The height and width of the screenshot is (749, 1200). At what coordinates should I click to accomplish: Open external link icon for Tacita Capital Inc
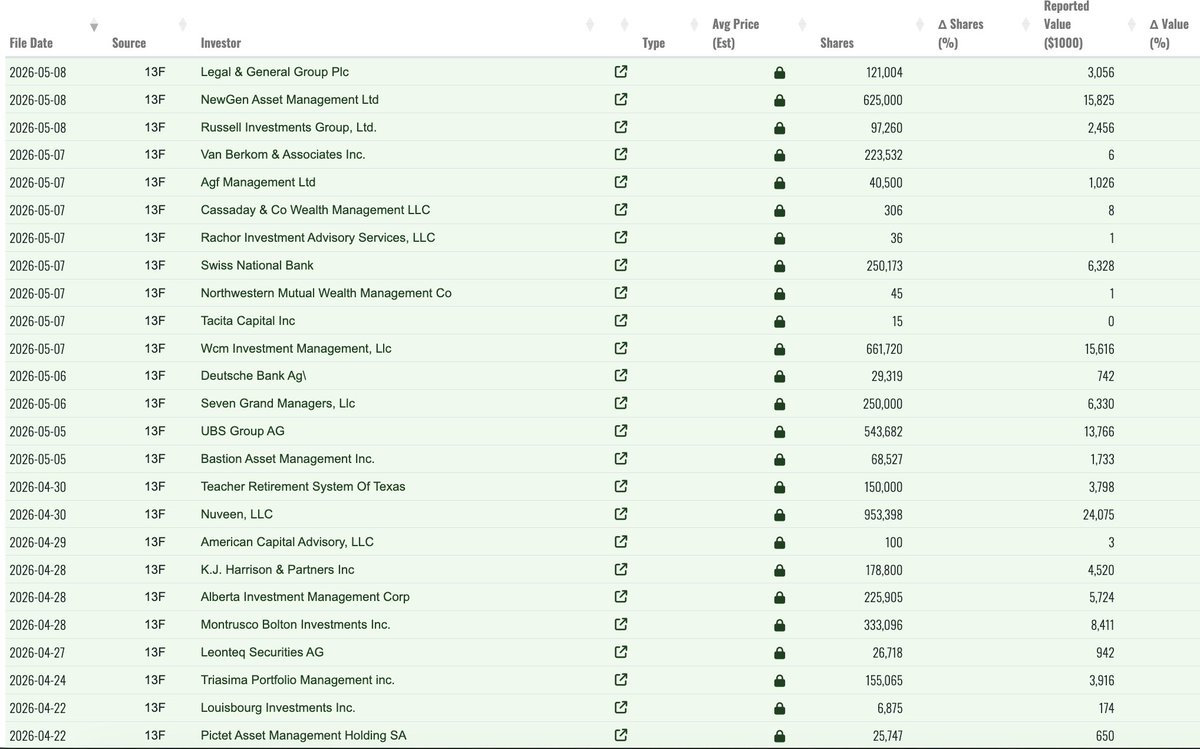pyautogui.click(x=621, y=321)
